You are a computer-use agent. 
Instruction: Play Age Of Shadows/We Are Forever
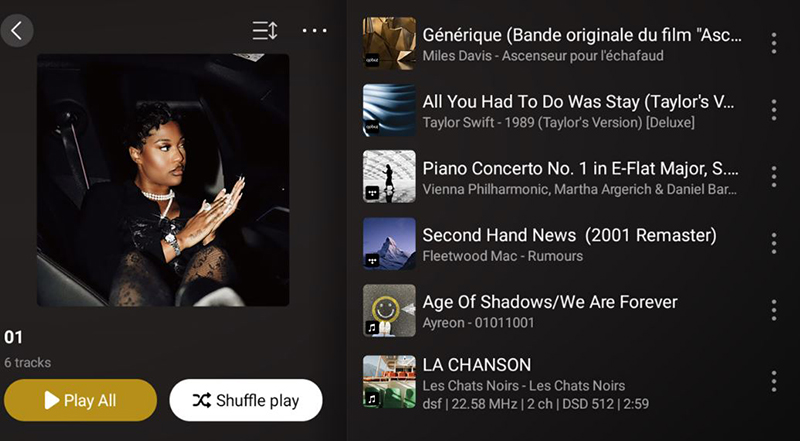tap(550, 302)
